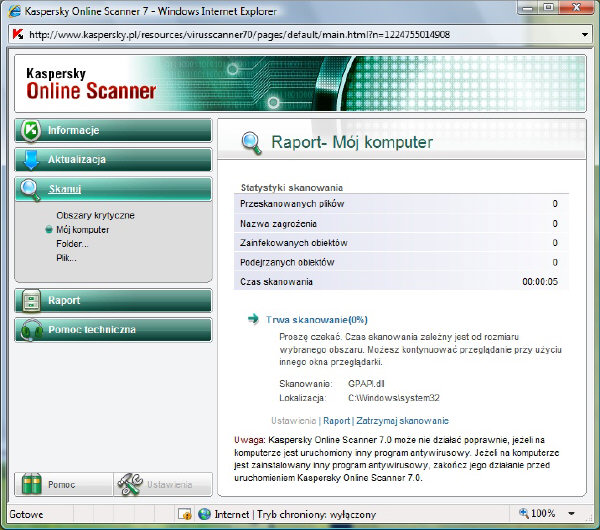600x530 pixels.
Task: Click the Przeskanowanych plików row
Action: tap(401, 204)
